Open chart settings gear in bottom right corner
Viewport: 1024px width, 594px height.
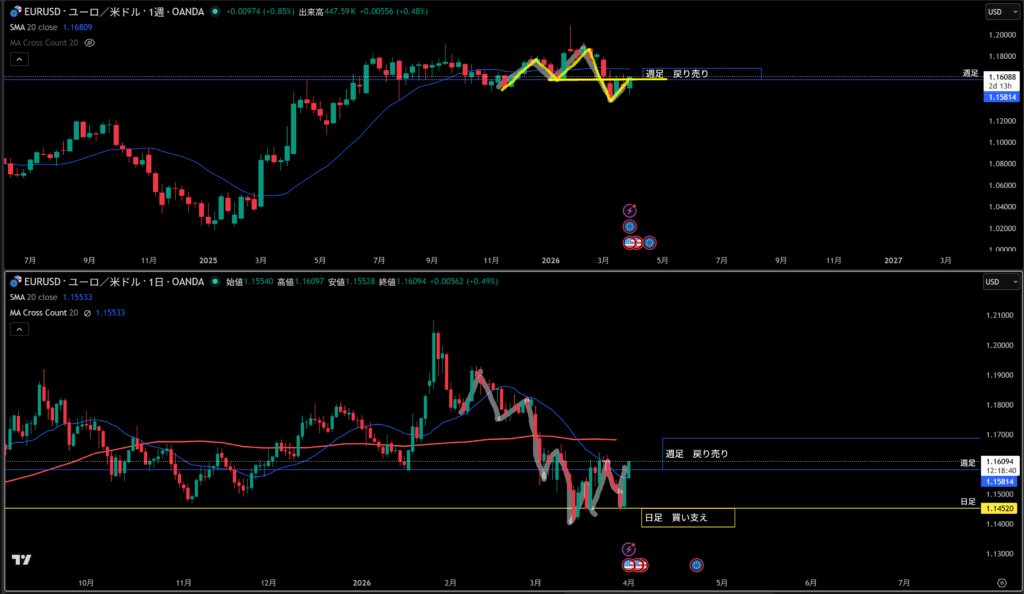pos(1001,581)
